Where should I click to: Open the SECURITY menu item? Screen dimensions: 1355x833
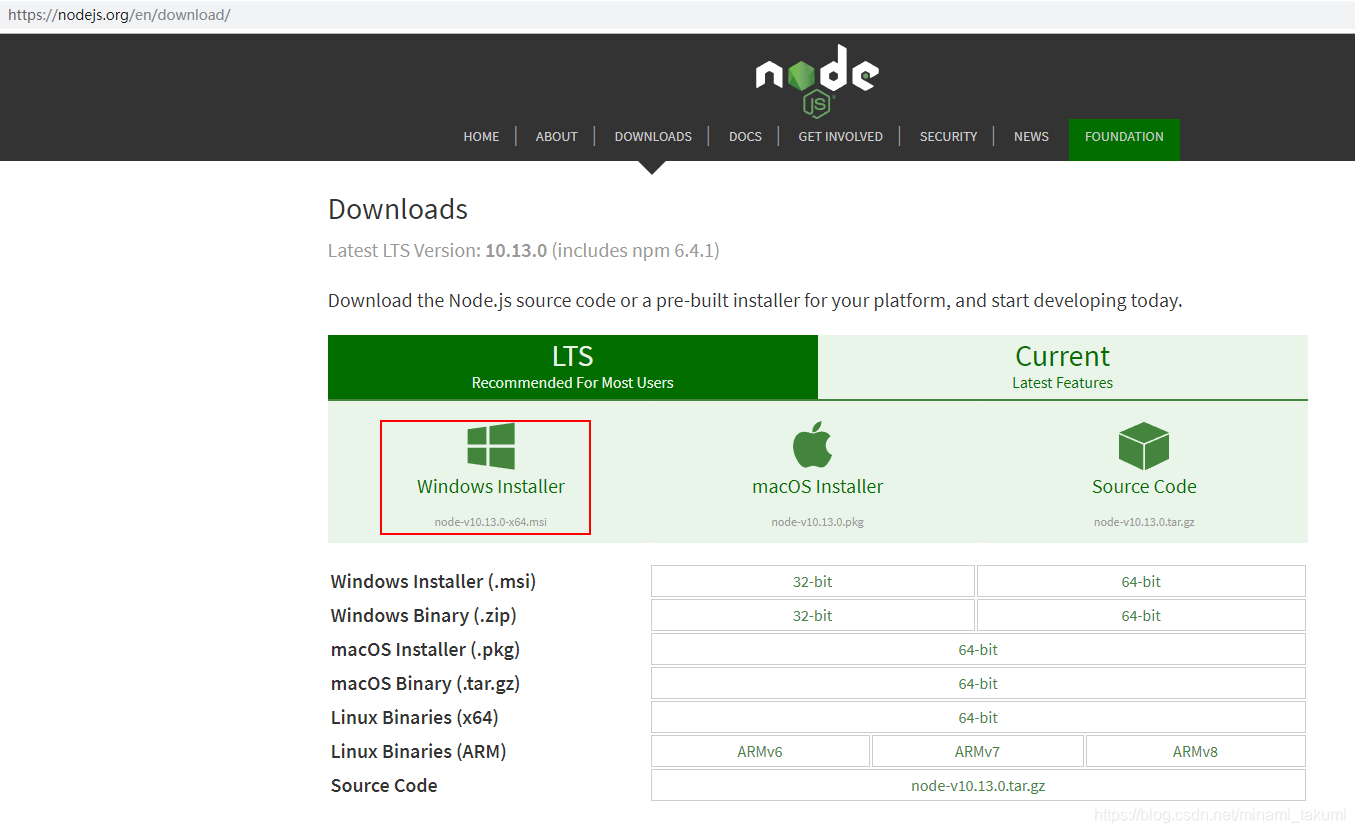click(x=948, y=137)
